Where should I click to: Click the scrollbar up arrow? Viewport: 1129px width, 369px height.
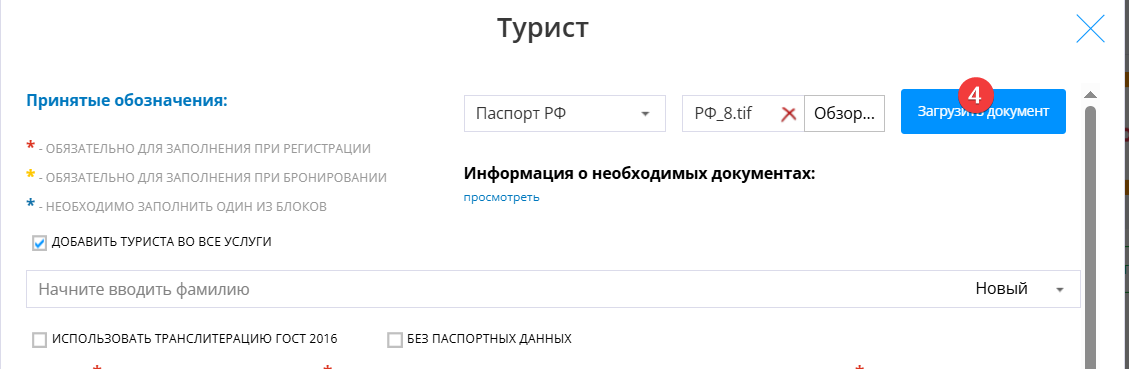(x=1090, y=95)
